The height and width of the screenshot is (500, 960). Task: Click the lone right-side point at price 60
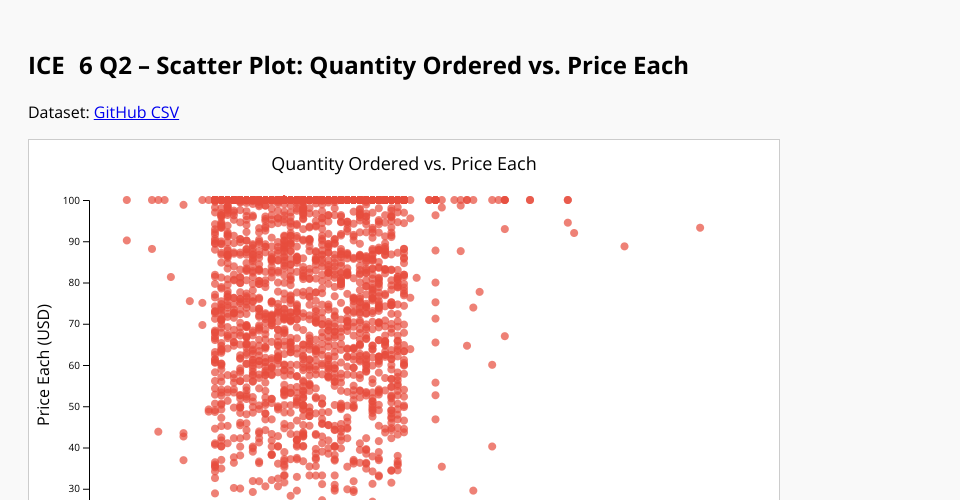pos(492,365)
